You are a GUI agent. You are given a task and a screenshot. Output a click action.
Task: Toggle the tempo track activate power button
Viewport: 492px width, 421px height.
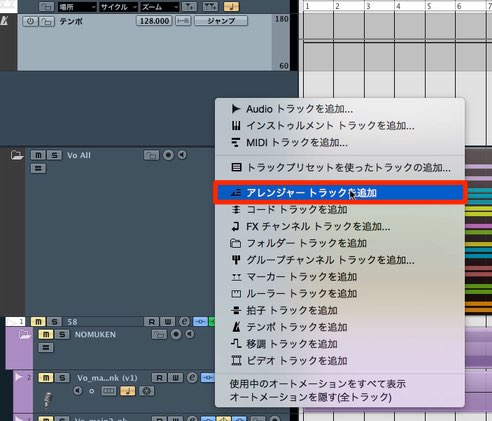[x=30, y=21]
